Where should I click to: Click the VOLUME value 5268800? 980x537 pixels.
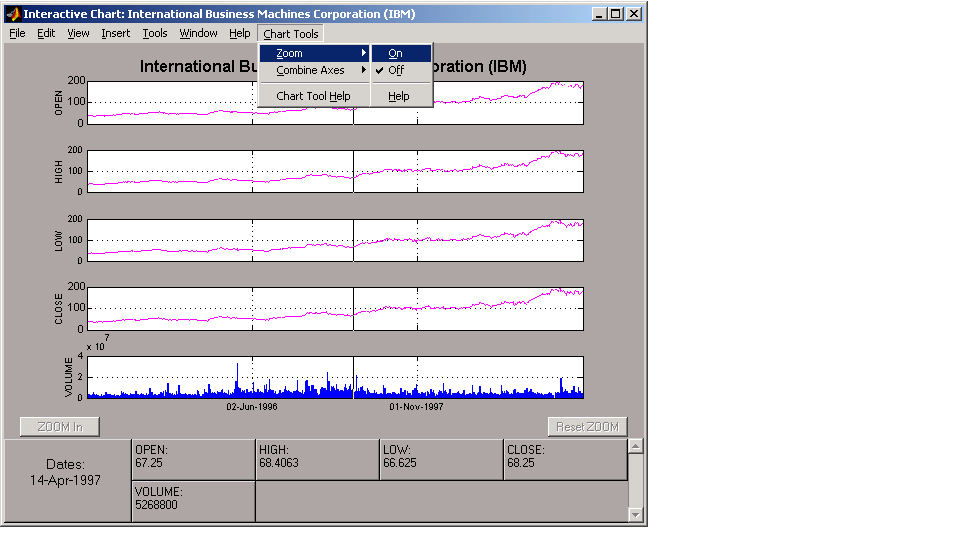(x=156, y=505)
